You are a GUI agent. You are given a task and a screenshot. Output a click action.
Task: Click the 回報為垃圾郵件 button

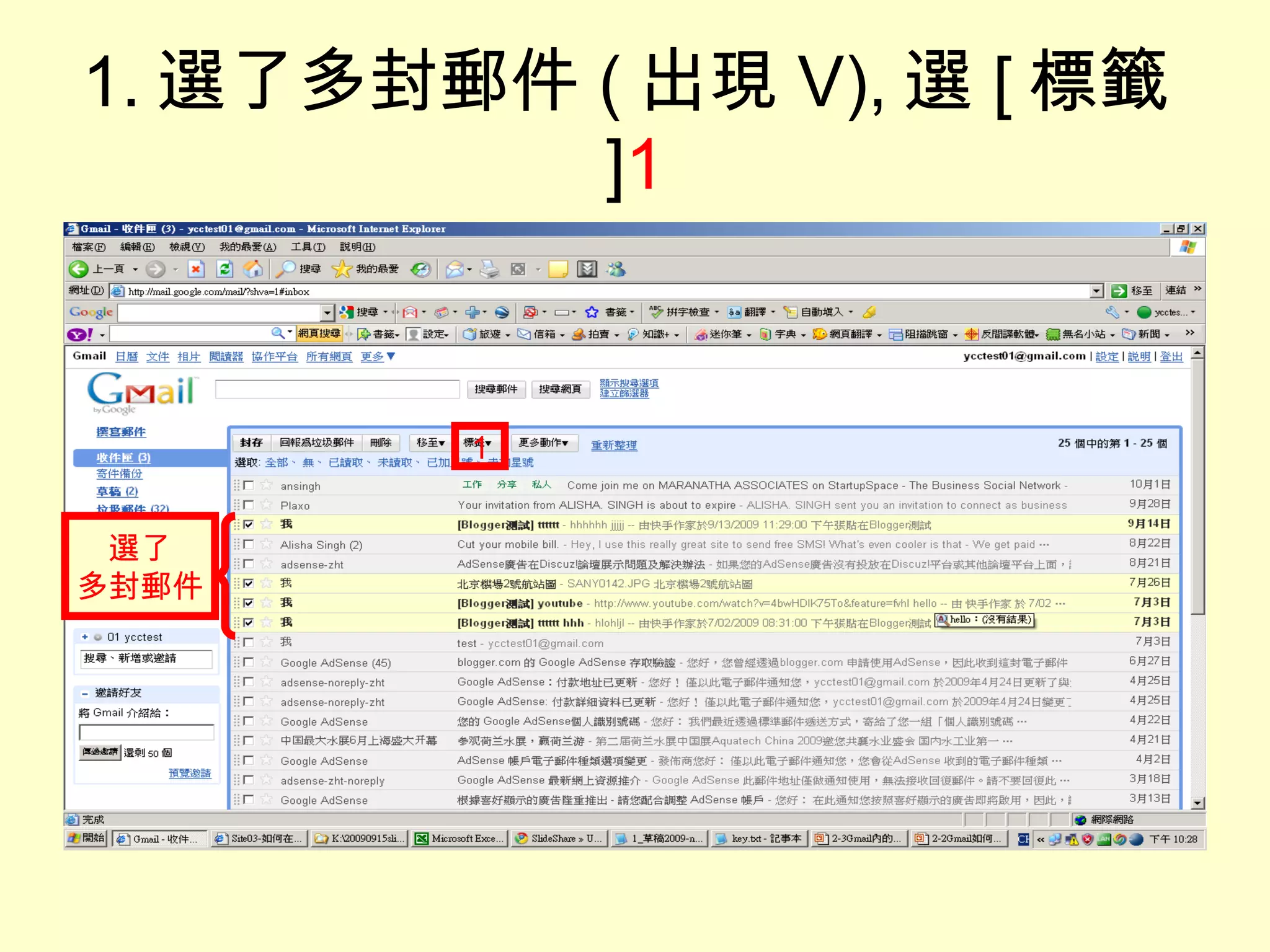click(316, 443)
